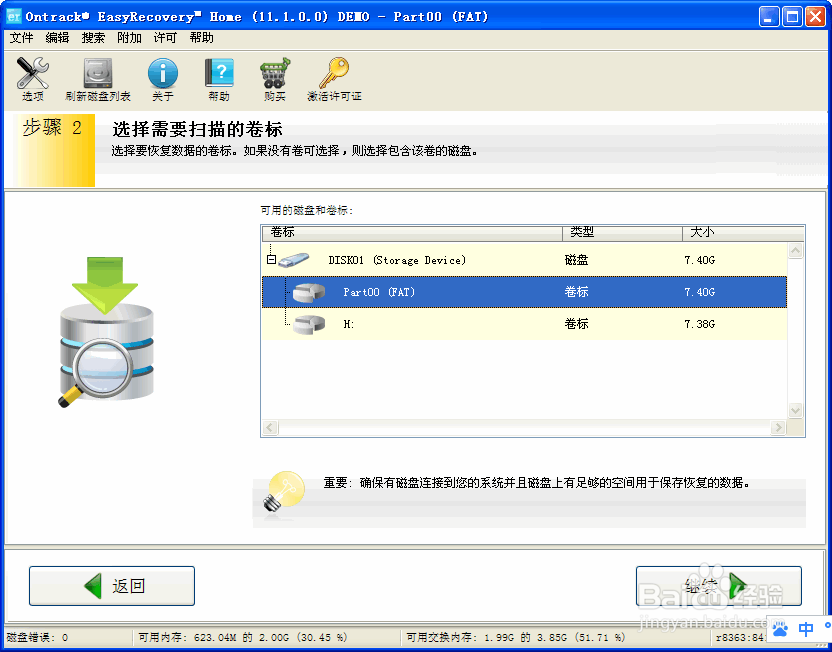Click the list scroll up arrow
The image size is (832, 652).
[x=795, y=250]
